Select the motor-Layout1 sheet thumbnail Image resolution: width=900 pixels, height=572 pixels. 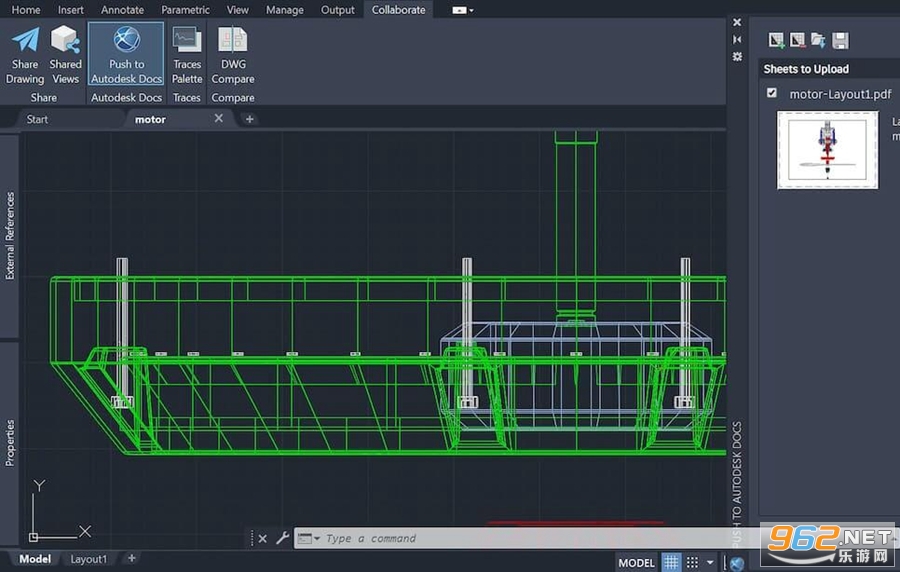tap(827, 150)
